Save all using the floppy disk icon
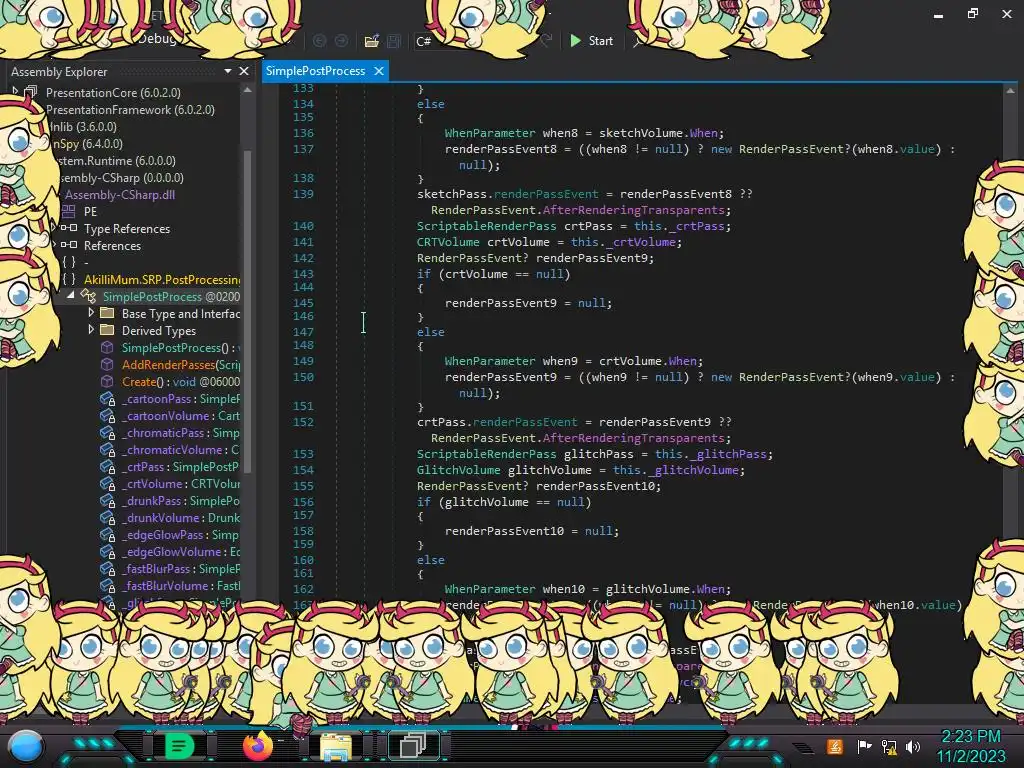The image size is (1024, 768). (x=394, y=41)
